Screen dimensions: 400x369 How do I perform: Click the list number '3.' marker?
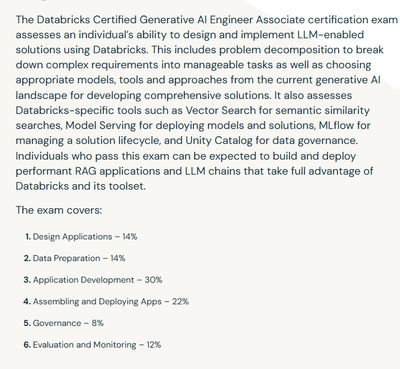point(27,280)
